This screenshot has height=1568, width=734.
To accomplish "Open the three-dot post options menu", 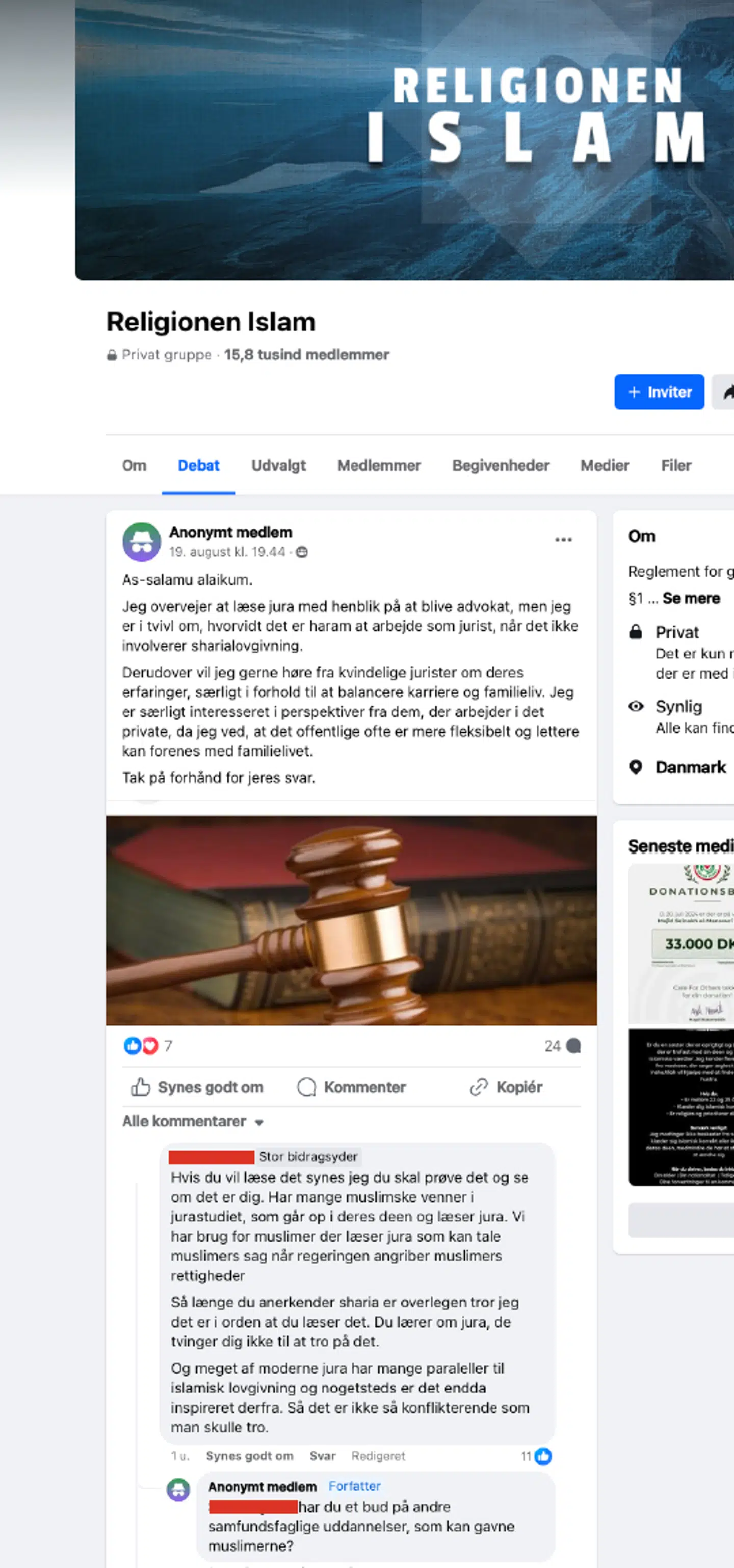I will (x=563, y=540).
